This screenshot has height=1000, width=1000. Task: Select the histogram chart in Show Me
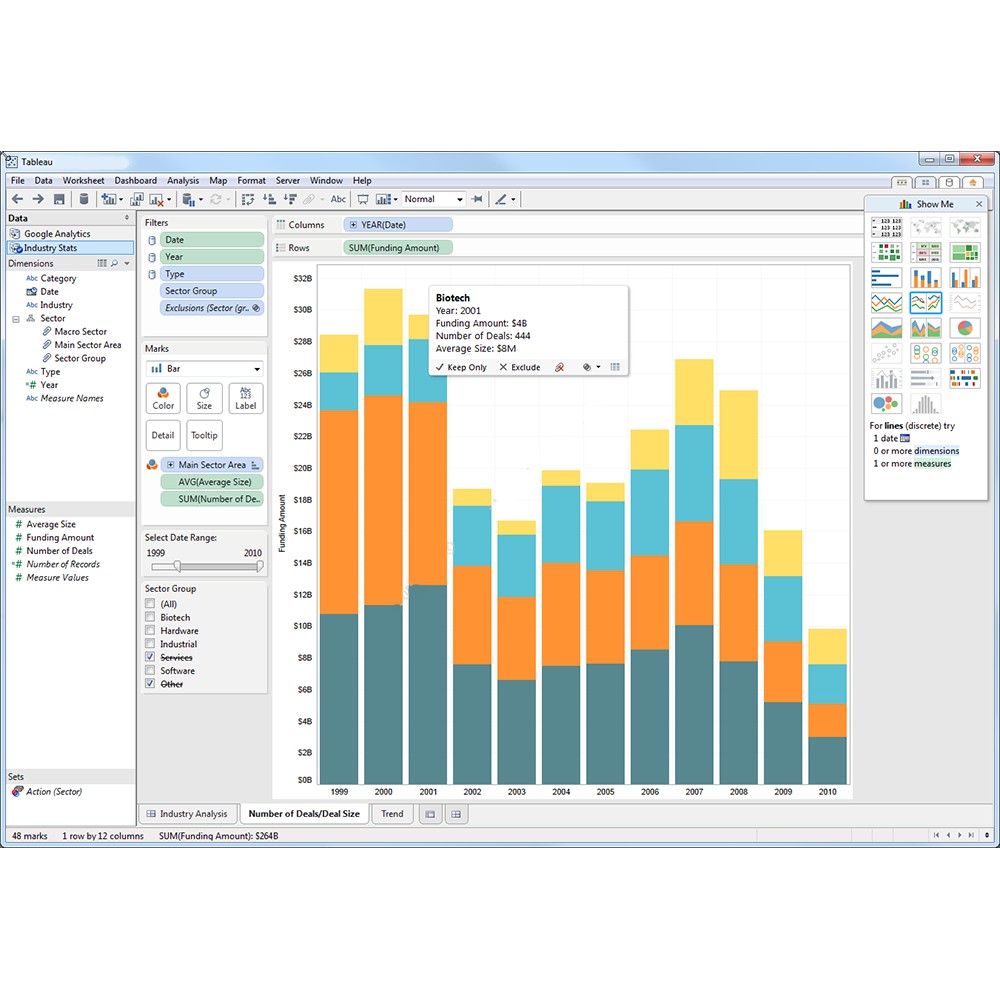point(926,404)
